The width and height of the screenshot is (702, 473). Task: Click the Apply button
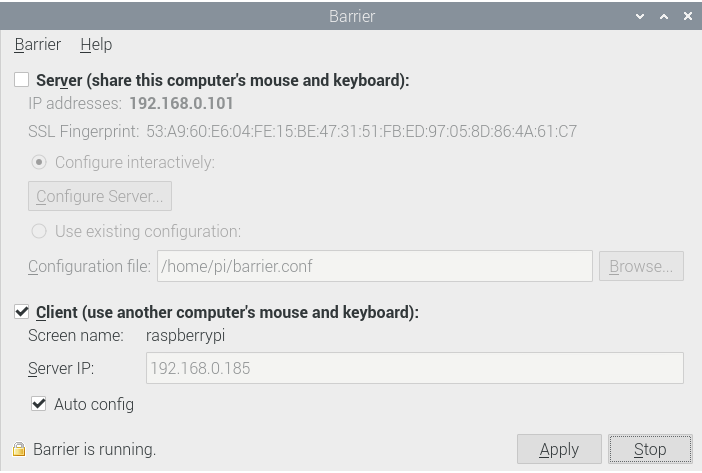(x=559, y=449)
